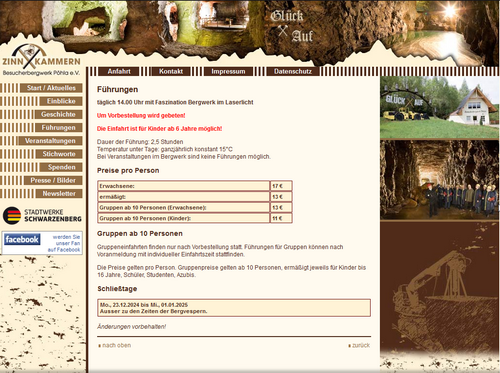This screenshot has height=373, width=500.
Task: Open the Spenden page in the sidebar
Action: pos(61,167)
